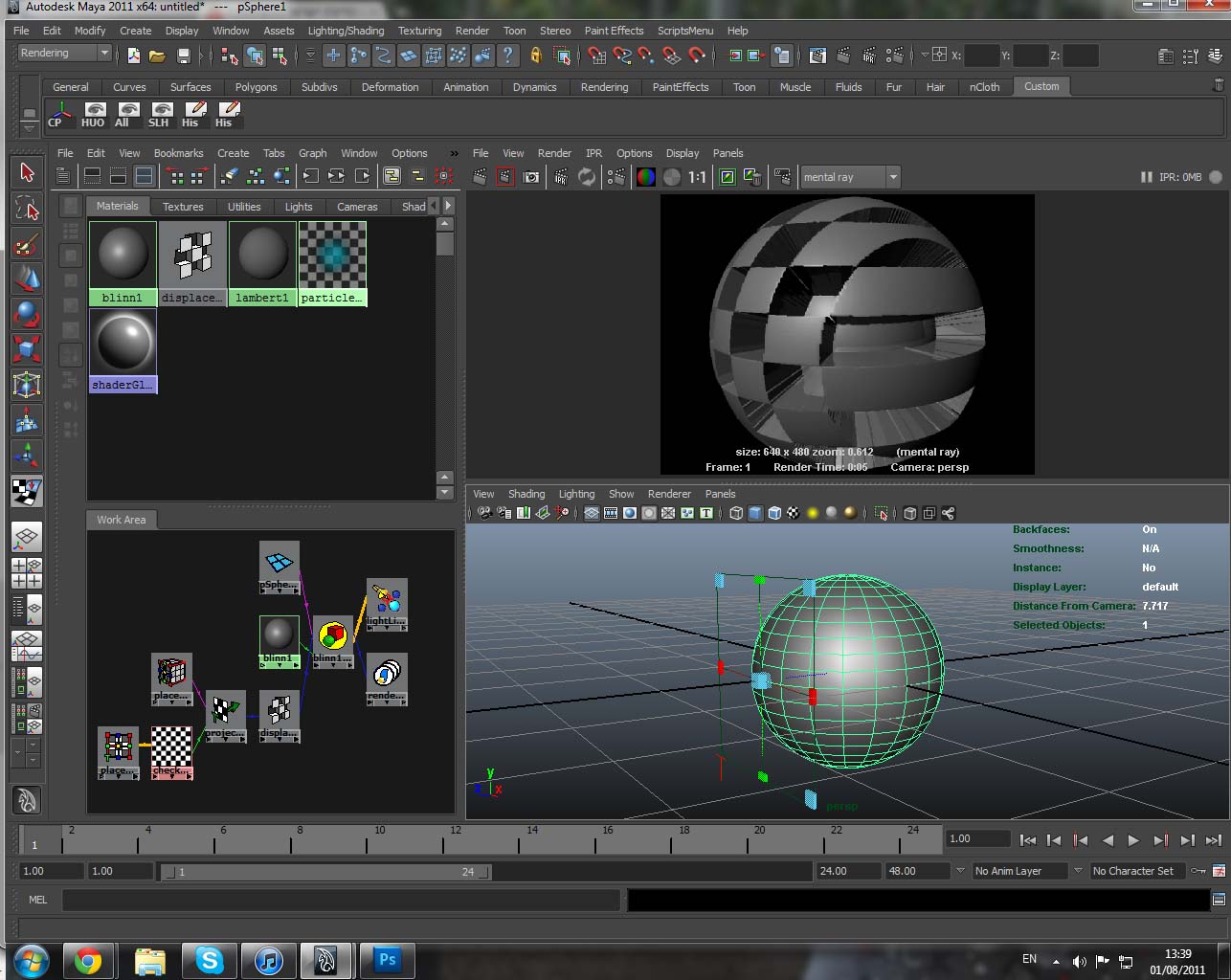Switch to the Textures tab in Hypershade
The image size is (1231, 980).
182,207
